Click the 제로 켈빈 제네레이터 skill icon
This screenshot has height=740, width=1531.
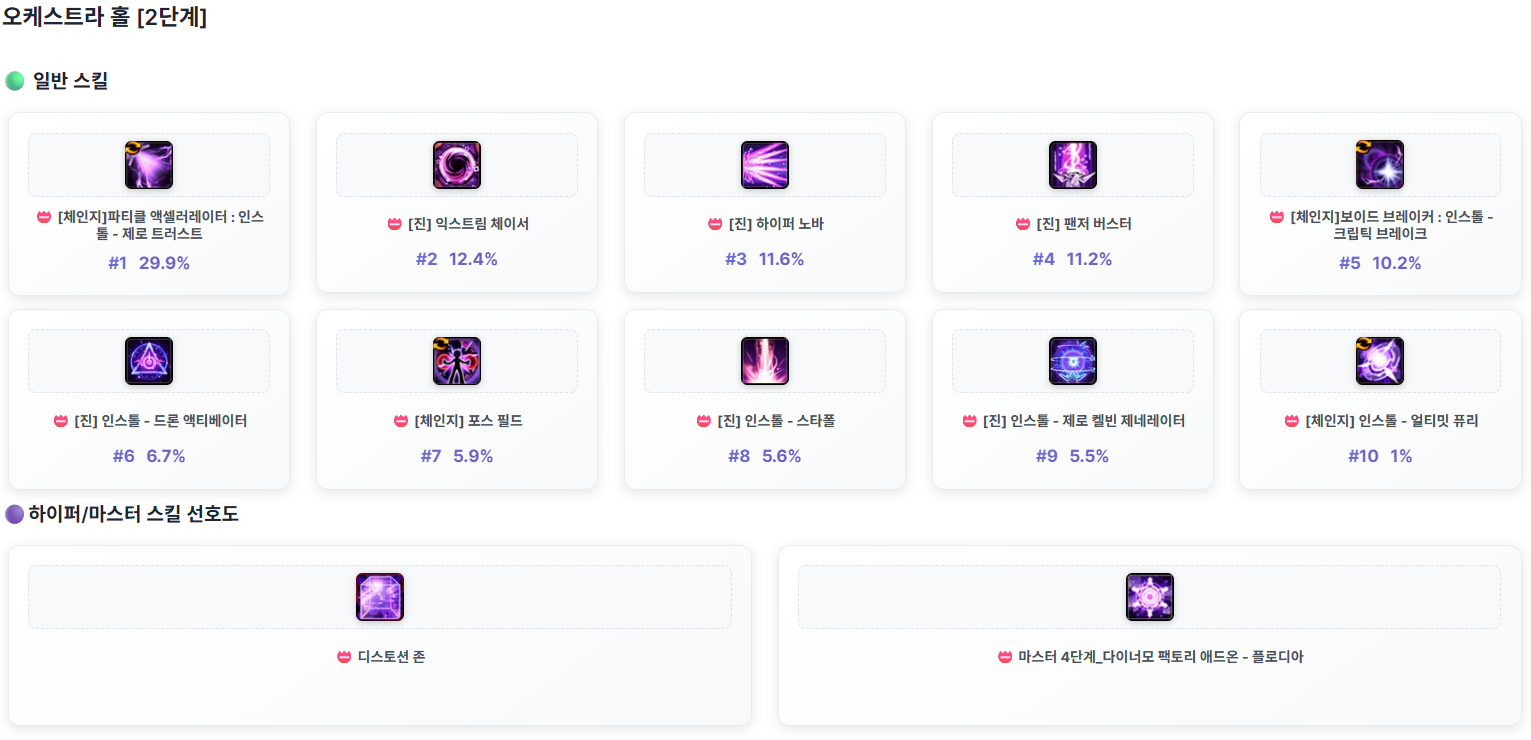1073,361
